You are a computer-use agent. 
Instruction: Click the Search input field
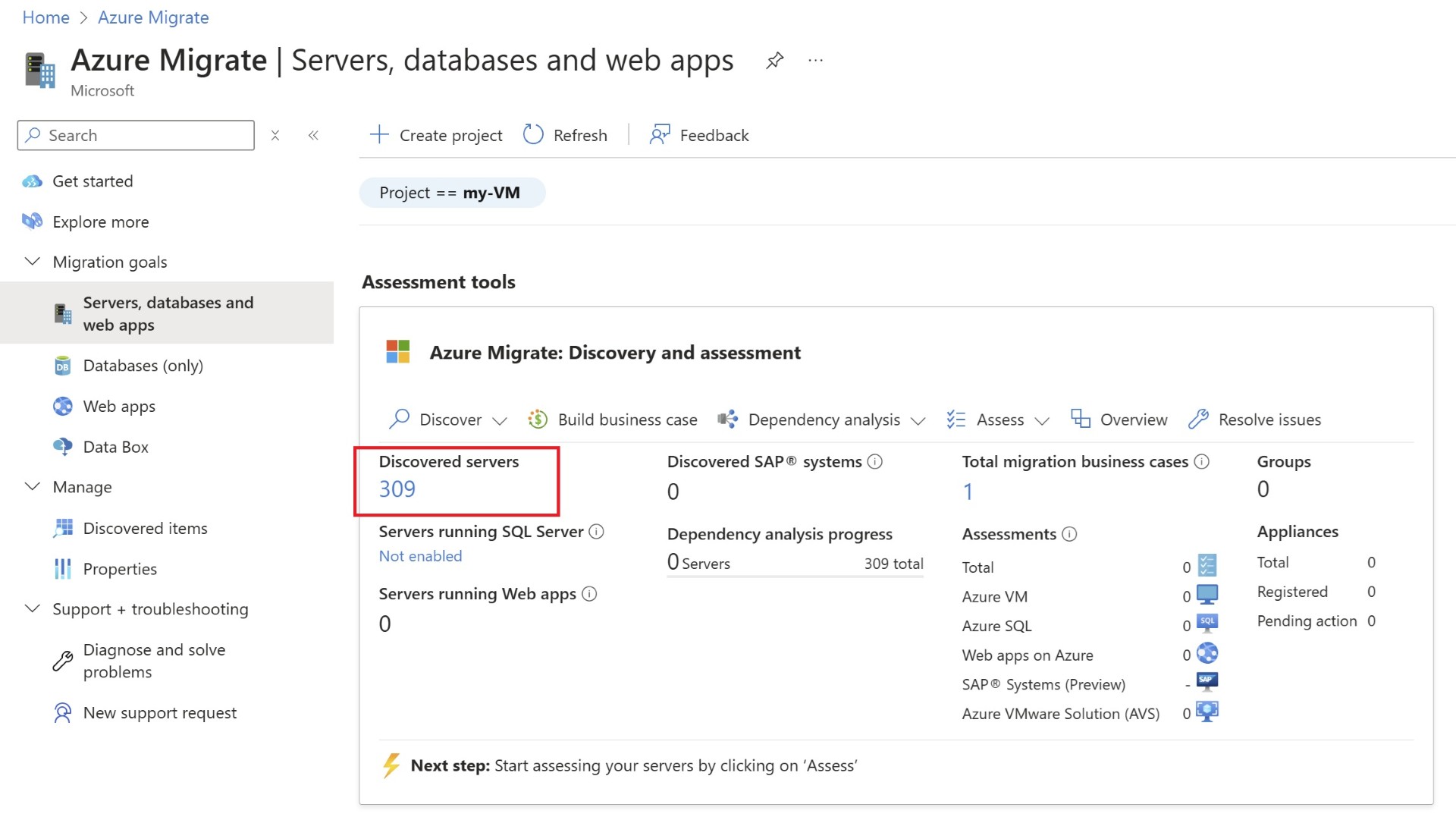click(x=136, y=135)
